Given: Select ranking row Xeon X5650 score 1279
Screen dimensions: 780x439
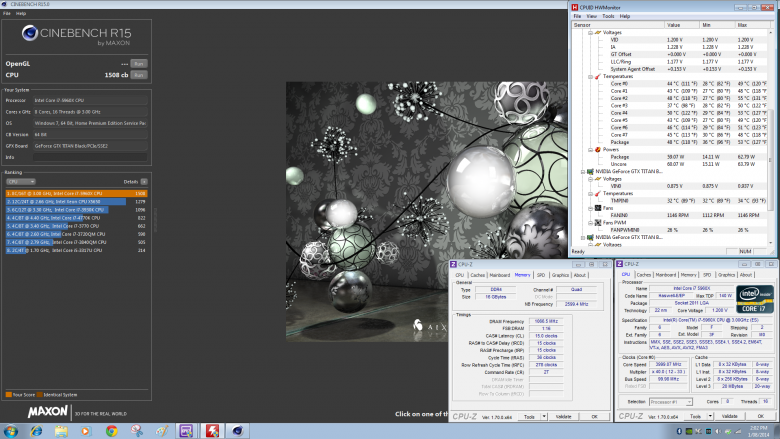Looking at the screenshot, I should pos(77,201).
